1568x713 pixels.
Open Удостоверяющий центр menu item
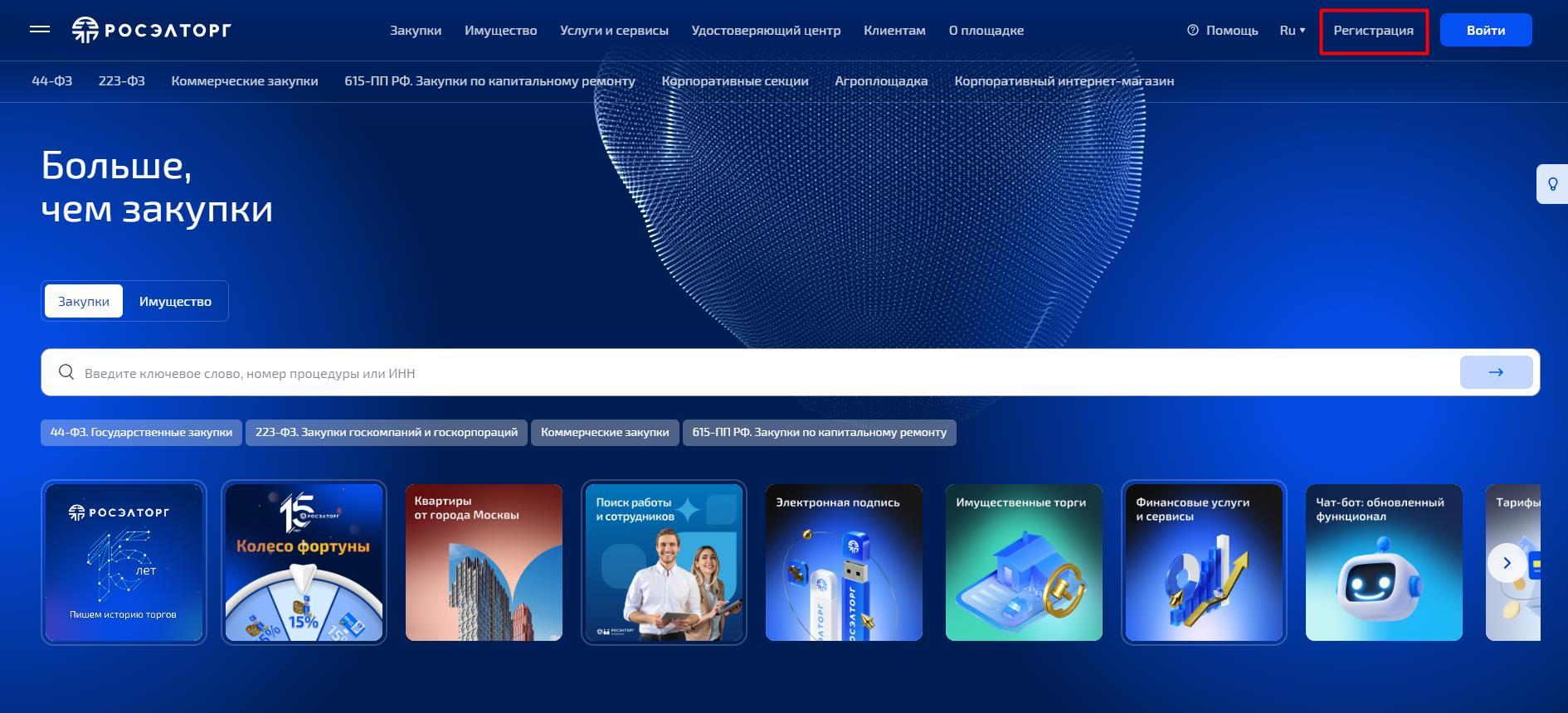(766, 30)
